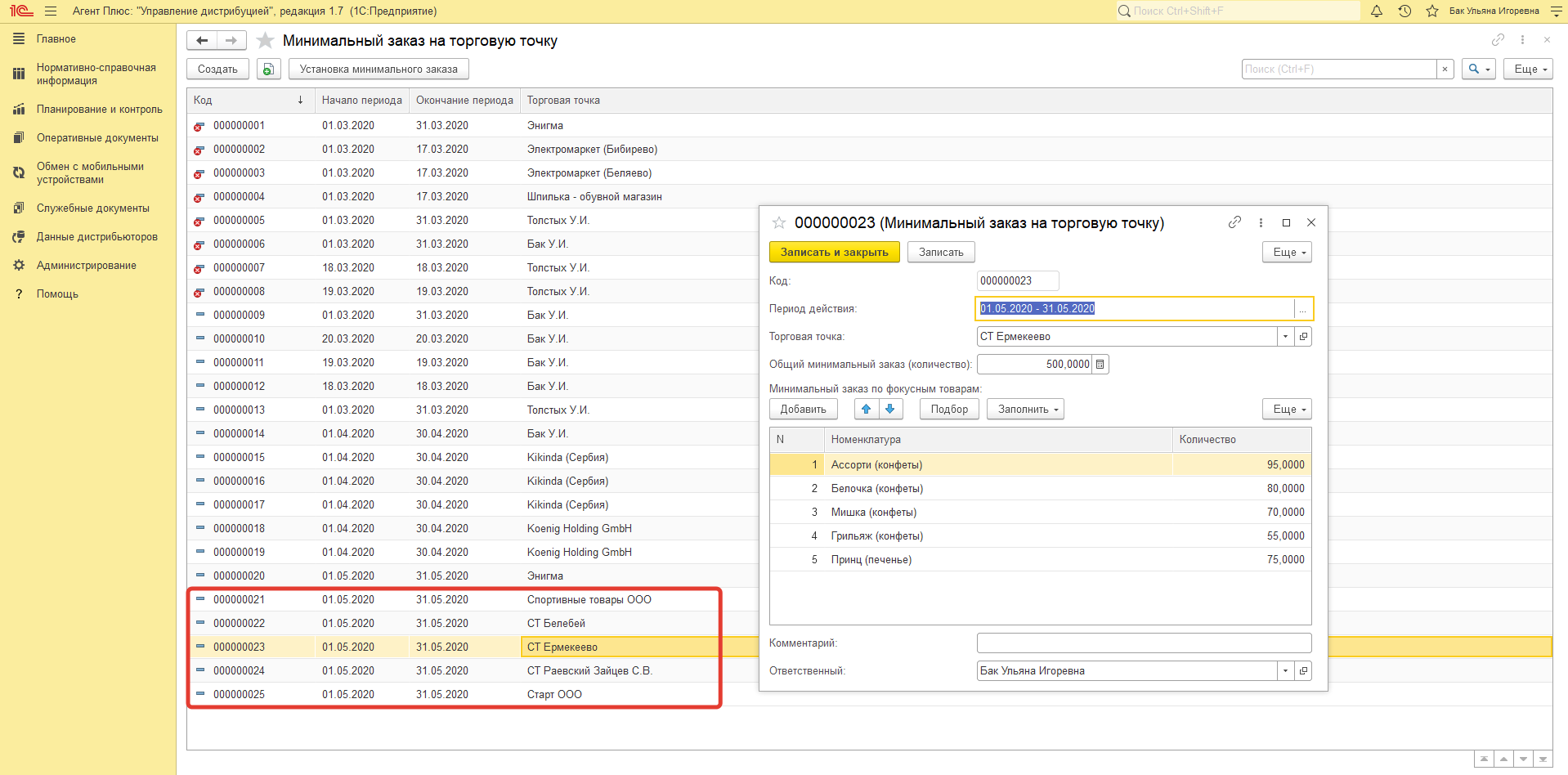
Task: Focus the global search field
Action: 1238,11
